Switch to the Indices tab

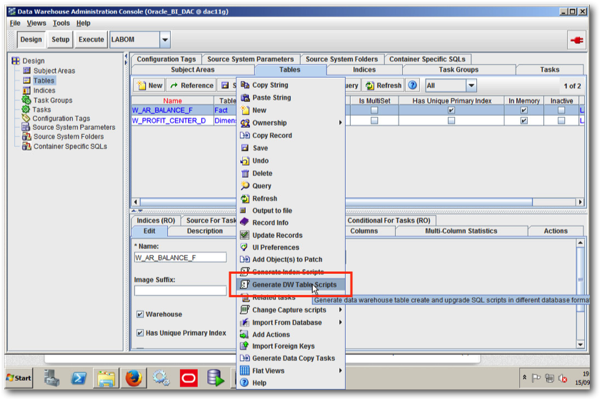point(364,70)
